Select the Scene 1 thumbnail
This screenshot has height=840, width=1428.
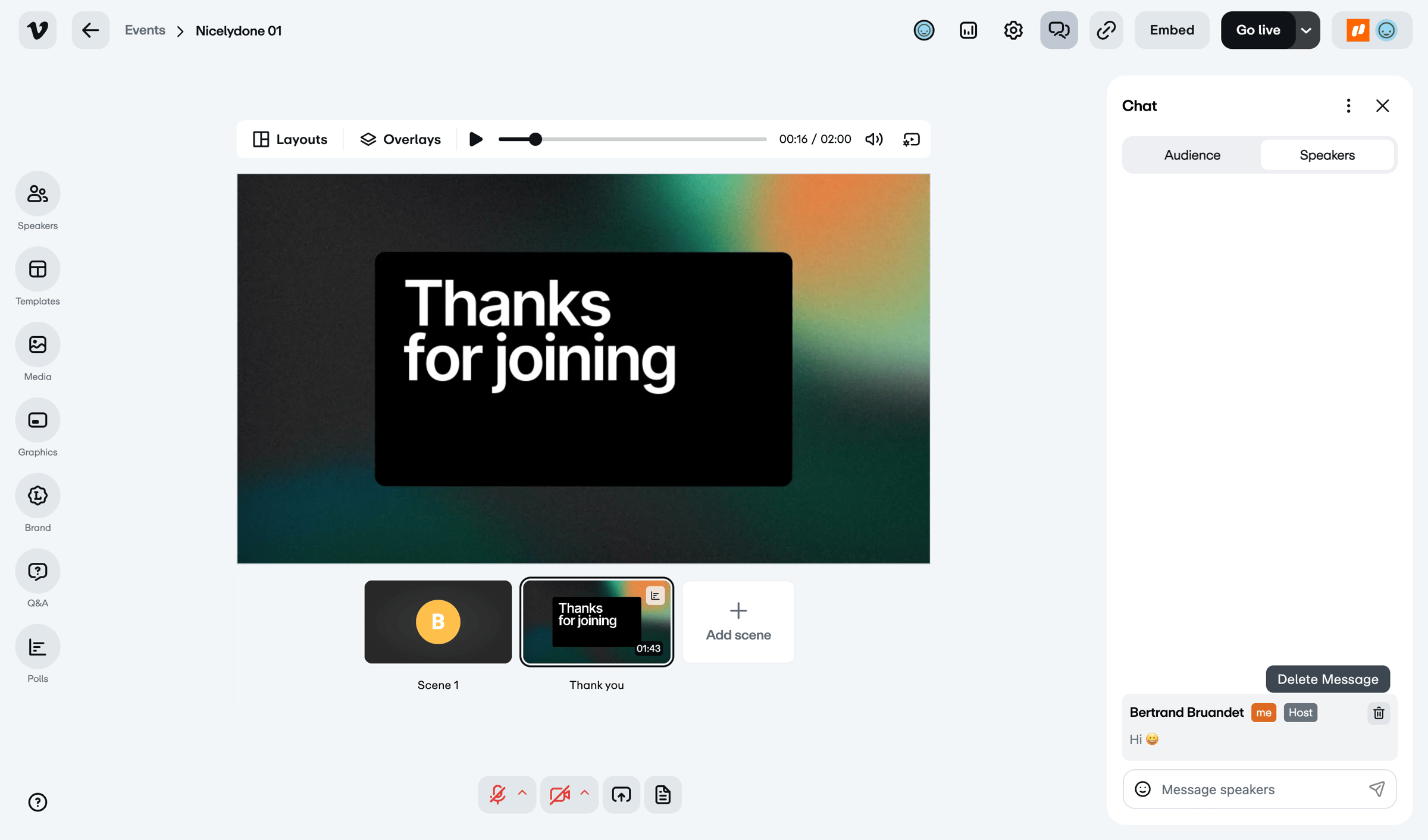click(x=438, y=622)
